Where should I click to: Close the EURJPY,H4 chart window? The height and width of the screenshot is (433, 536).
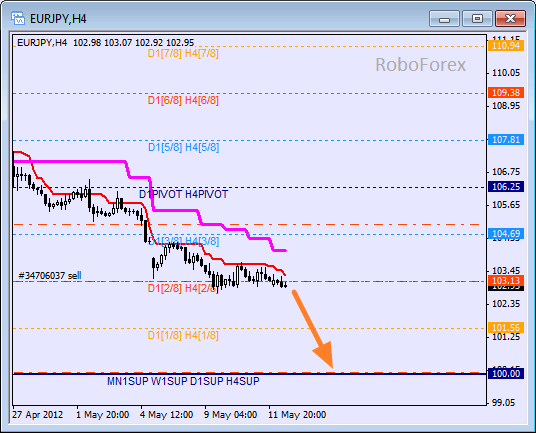[x=510, y=18]
